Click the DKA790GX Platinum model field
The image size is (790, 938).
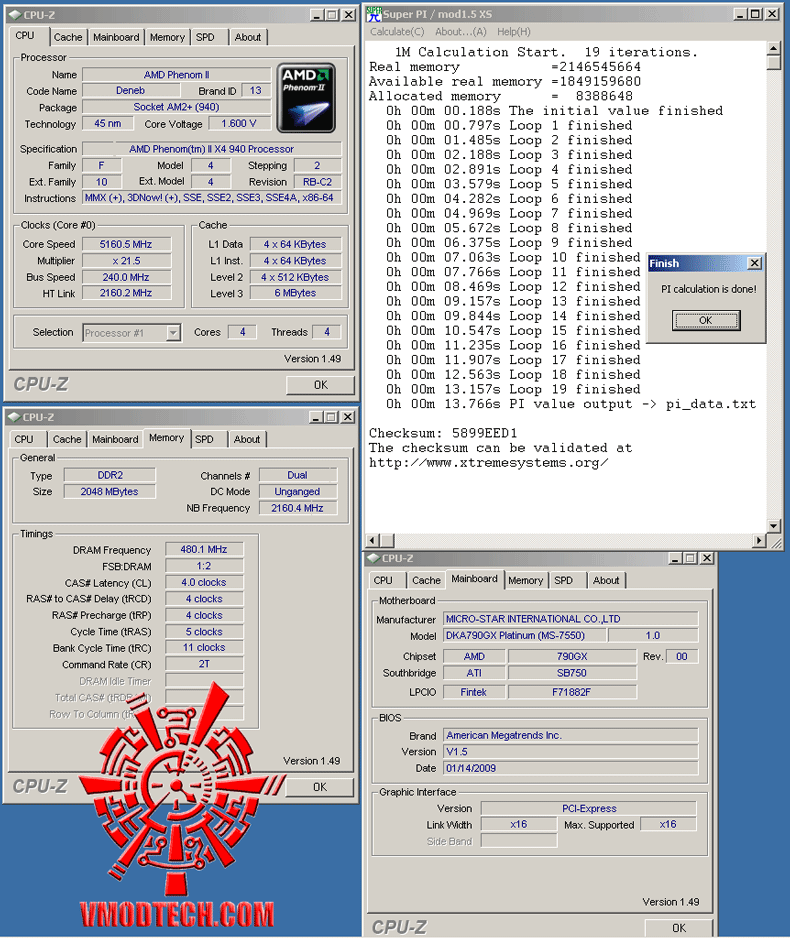(524, 635)
